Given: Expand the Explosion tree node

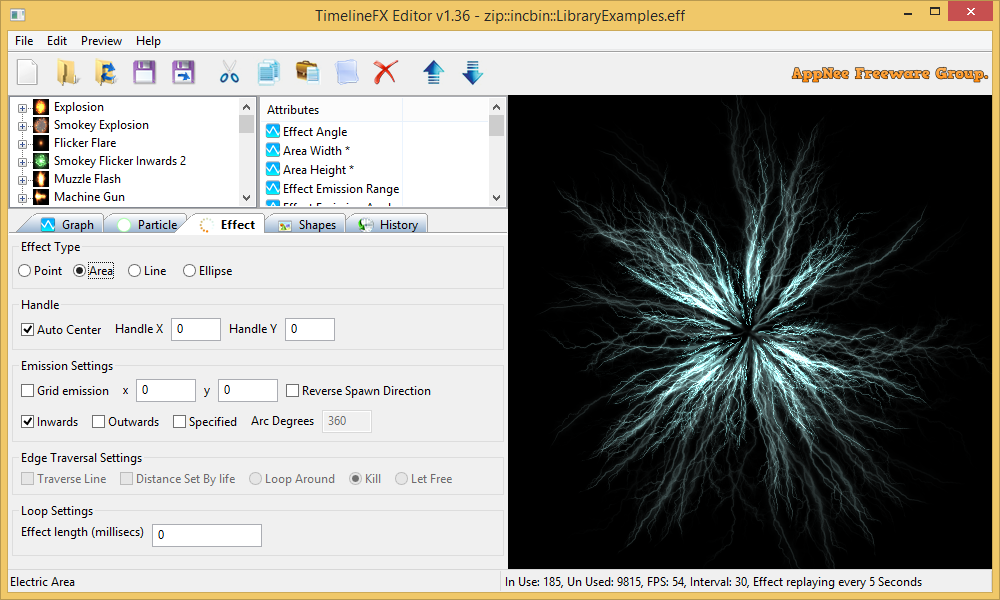Looking at the screenshot, I should coord(22,108).
